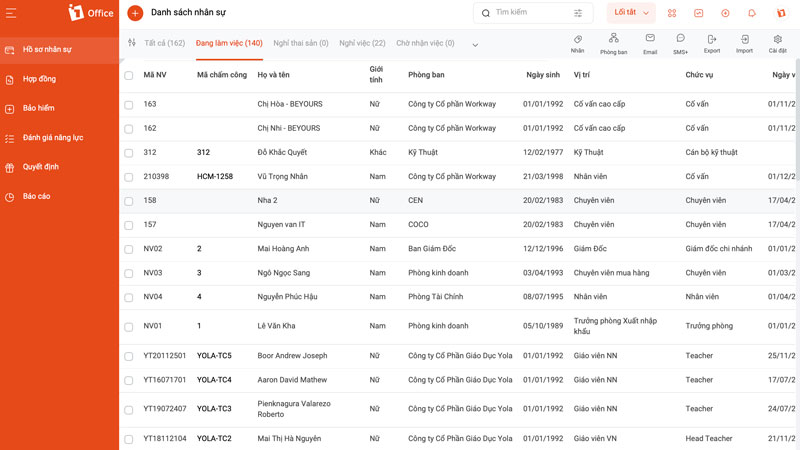Click the circular icon left of the bell
Screen dimensions: 800x450
725,13
